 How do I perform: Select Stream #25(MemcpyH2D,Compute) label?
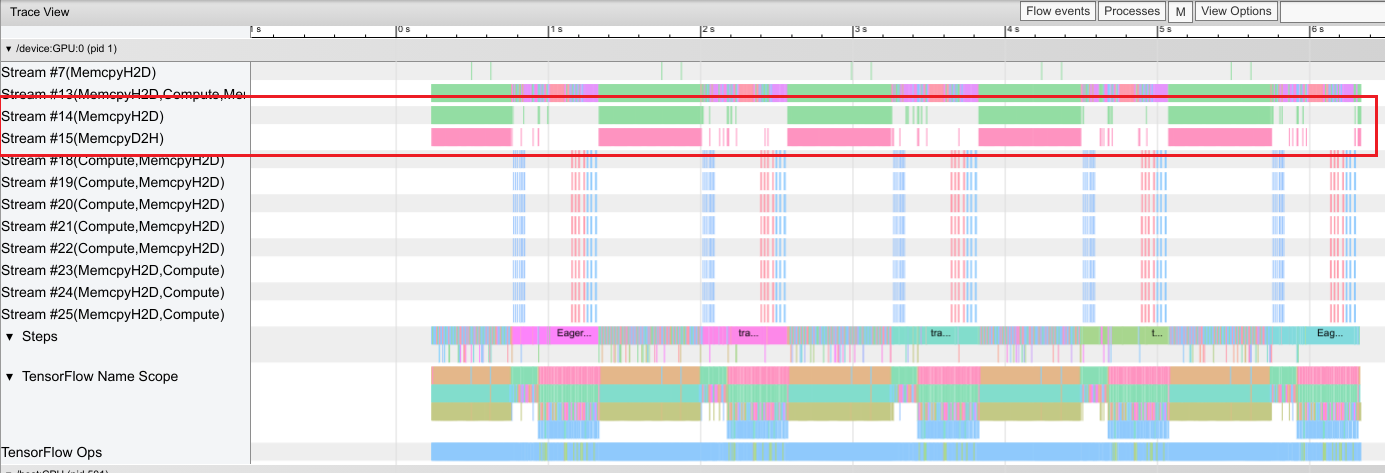point(113,314)
